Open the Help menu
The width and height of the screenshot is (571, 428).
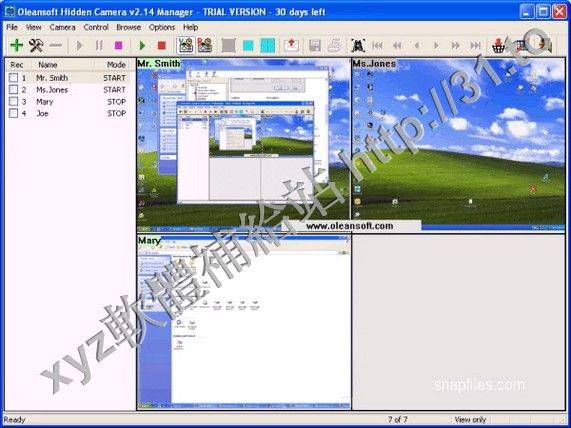click(x=190, y=27)
